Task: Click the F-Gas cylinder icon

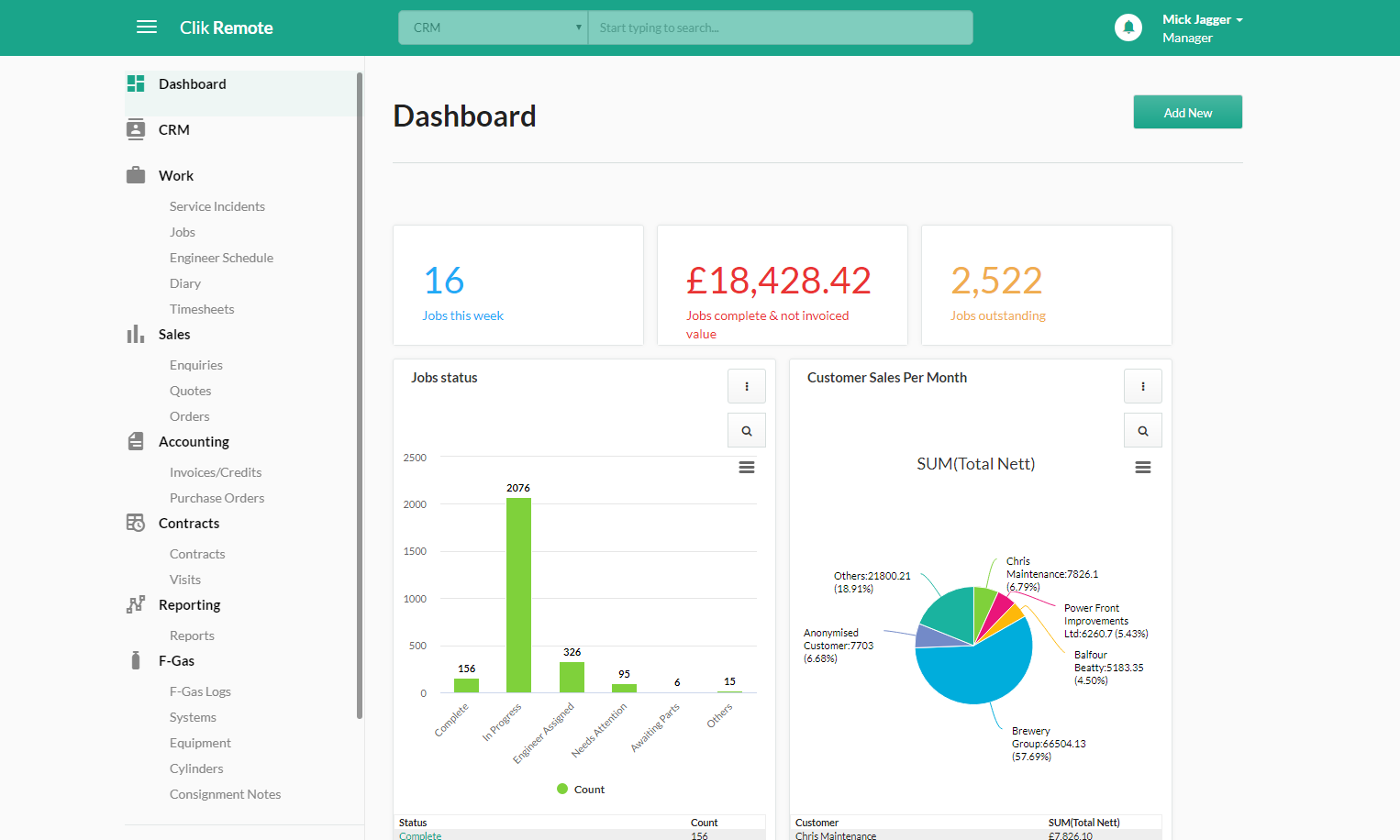Action: (x=136, y=660)
